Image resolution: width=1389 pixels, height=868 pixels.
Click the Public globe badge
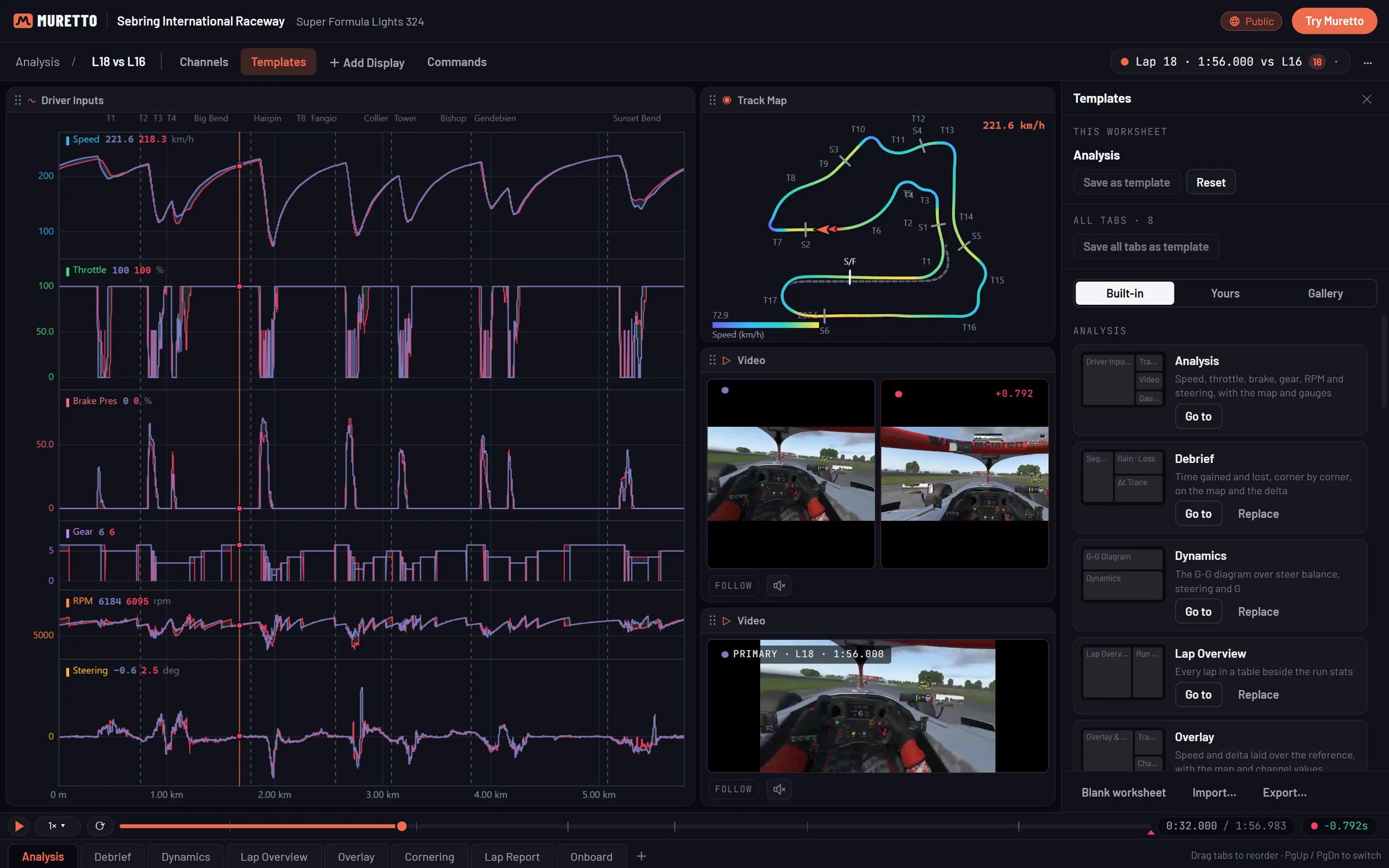[x=1251, y=21]
